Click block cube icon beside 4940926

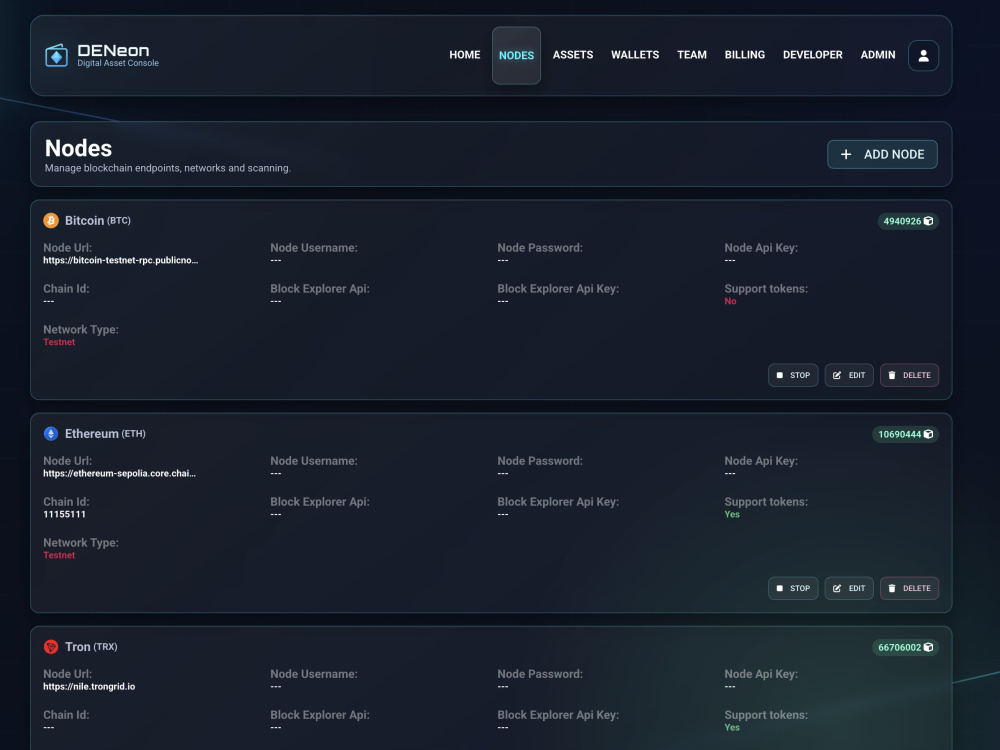(929, 221)
